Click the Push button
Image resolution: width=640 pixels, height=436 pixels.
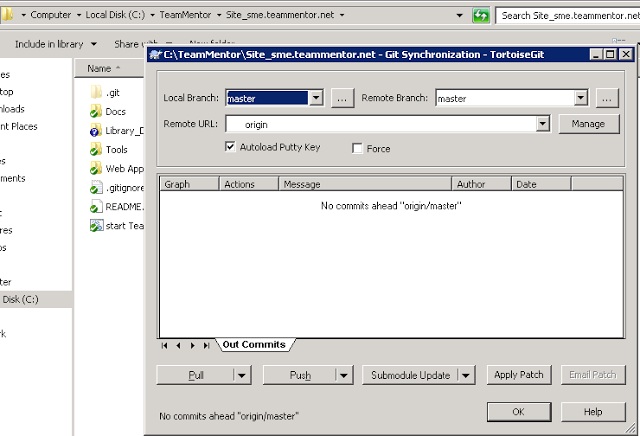pos(300,375)
